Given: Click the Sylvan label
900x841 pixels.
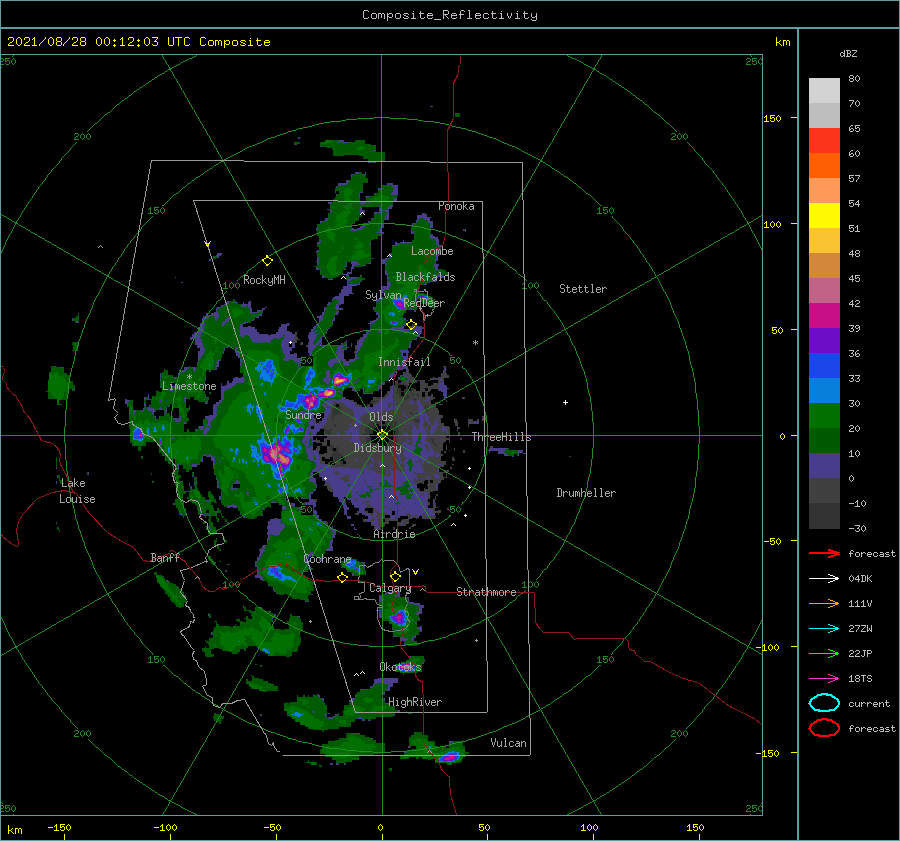Looking at the screenshot, I should 383,295.
